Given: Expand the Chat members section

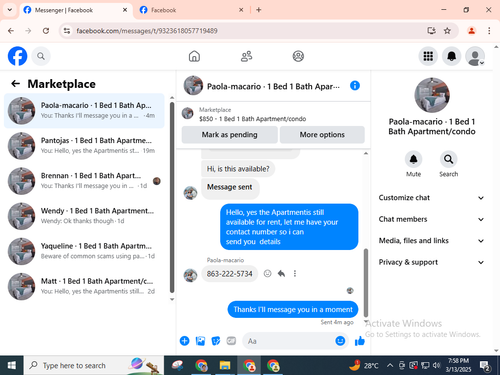Looking at the screenshot, I should click(431, 219).
